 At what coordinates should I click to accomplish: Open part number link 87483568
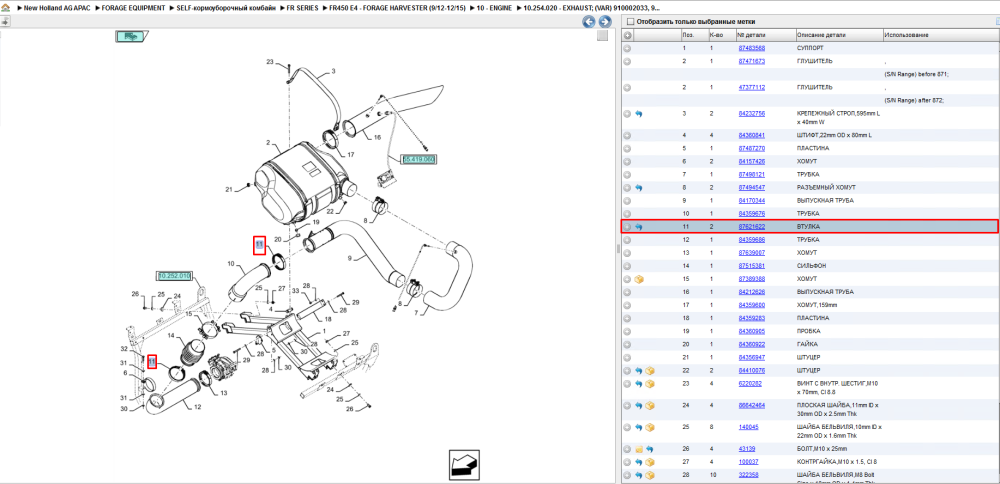tap(751, 48)
